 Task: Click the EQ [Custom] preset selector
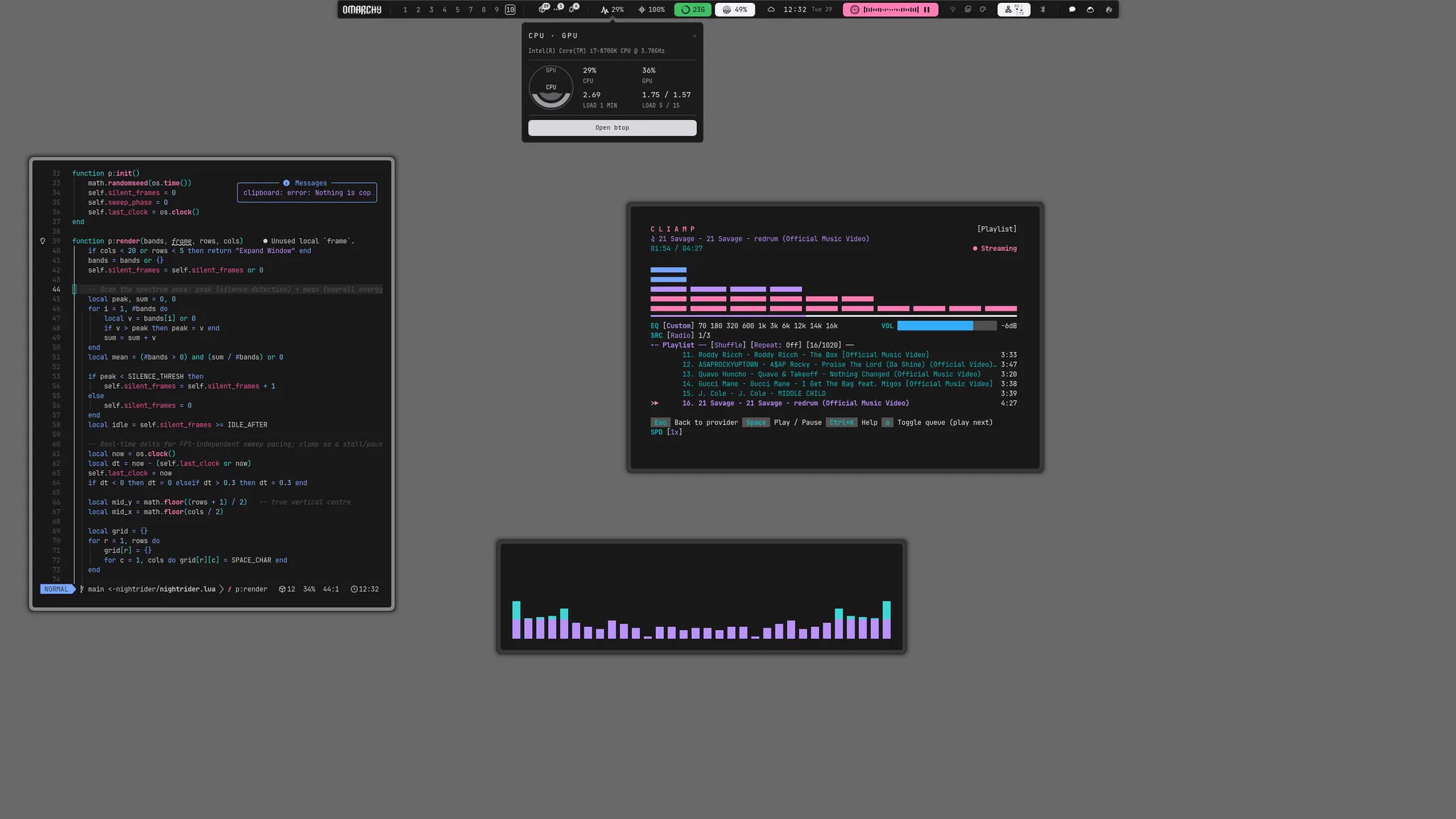pos(672,326)
